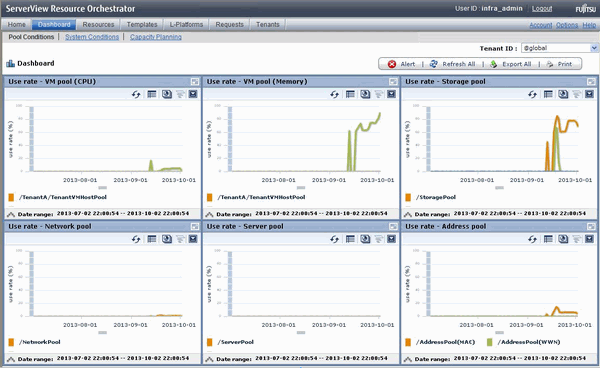Click the time slider handle under Memory chart

coord(301,188)
